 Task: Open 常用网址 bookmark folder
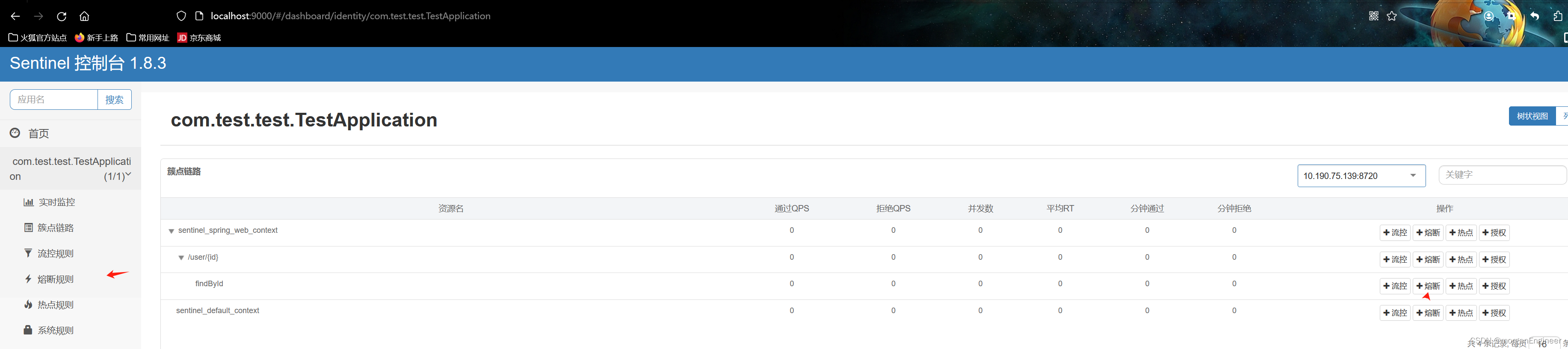click(148, 38)
